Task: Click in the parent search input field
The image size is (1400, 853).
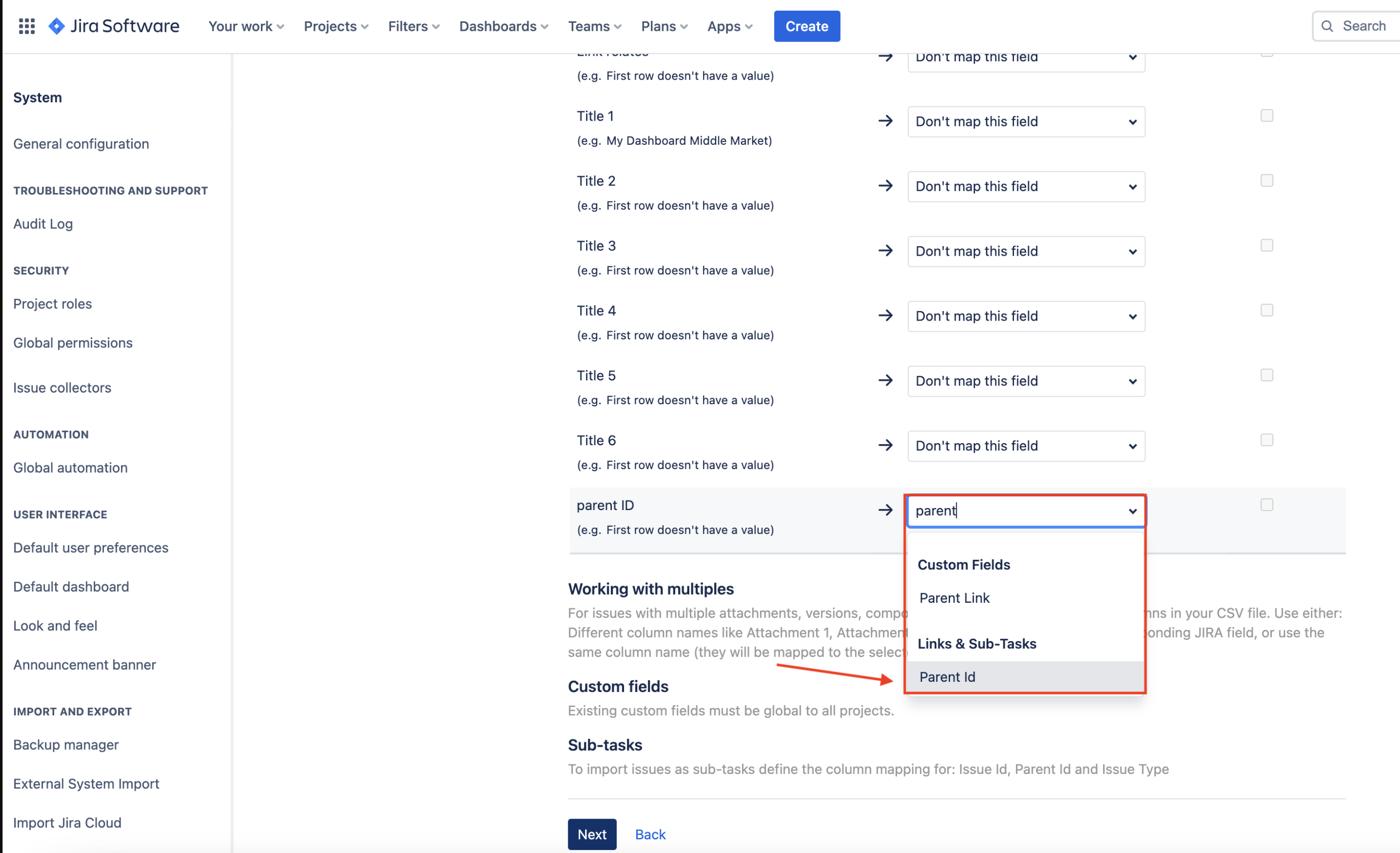Action: (x=1012, y=511)
